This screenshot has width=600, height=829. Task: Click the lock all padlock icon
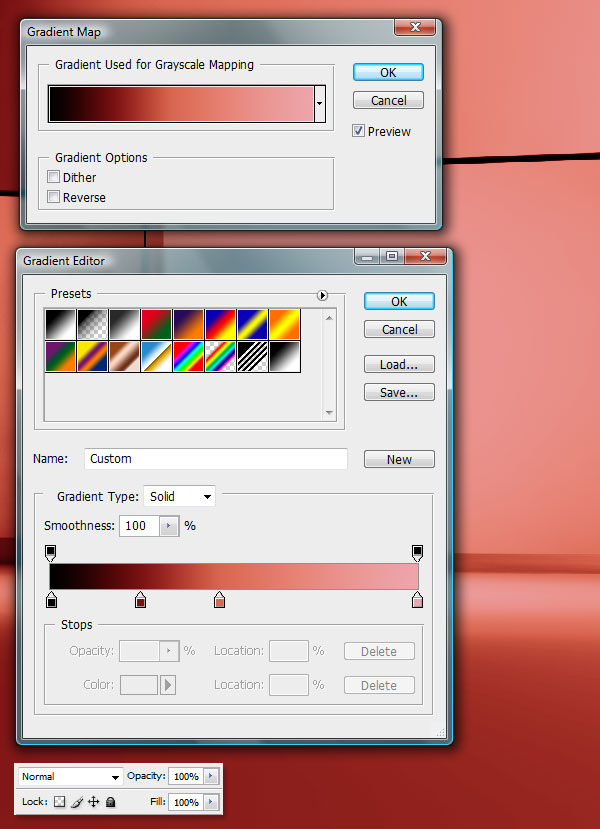pos(110,802)
